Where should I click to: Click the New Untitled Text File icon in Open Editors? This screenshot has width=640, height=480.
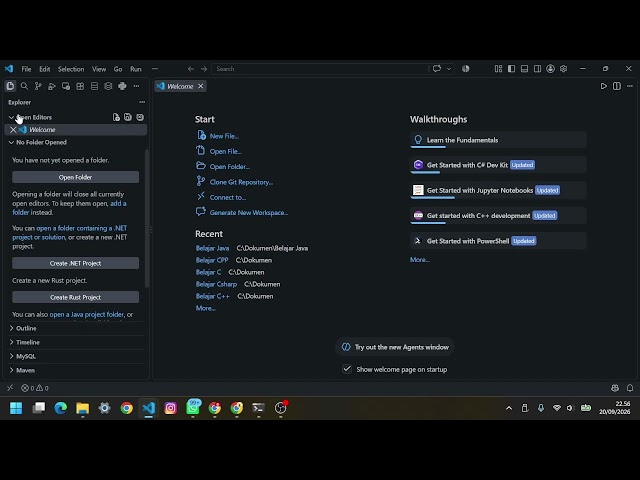(x=116, y=117)
